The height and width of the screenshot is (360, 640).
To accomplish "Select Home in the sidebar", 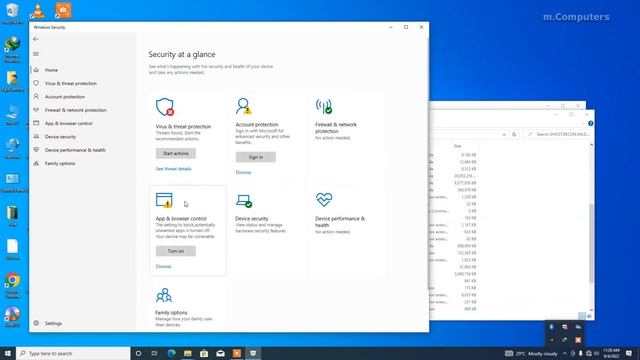I will tap(51, 70).
